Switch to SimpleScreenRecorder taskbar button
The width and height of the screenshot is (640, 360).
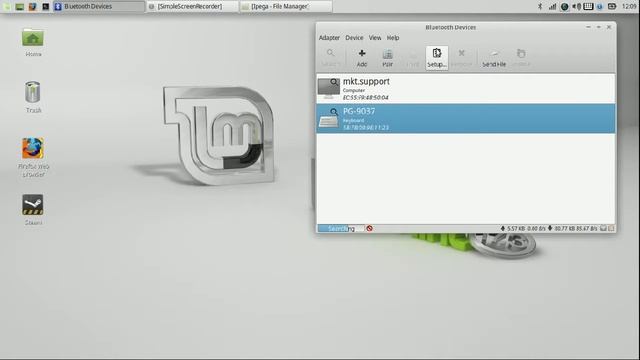click(192, 6)
